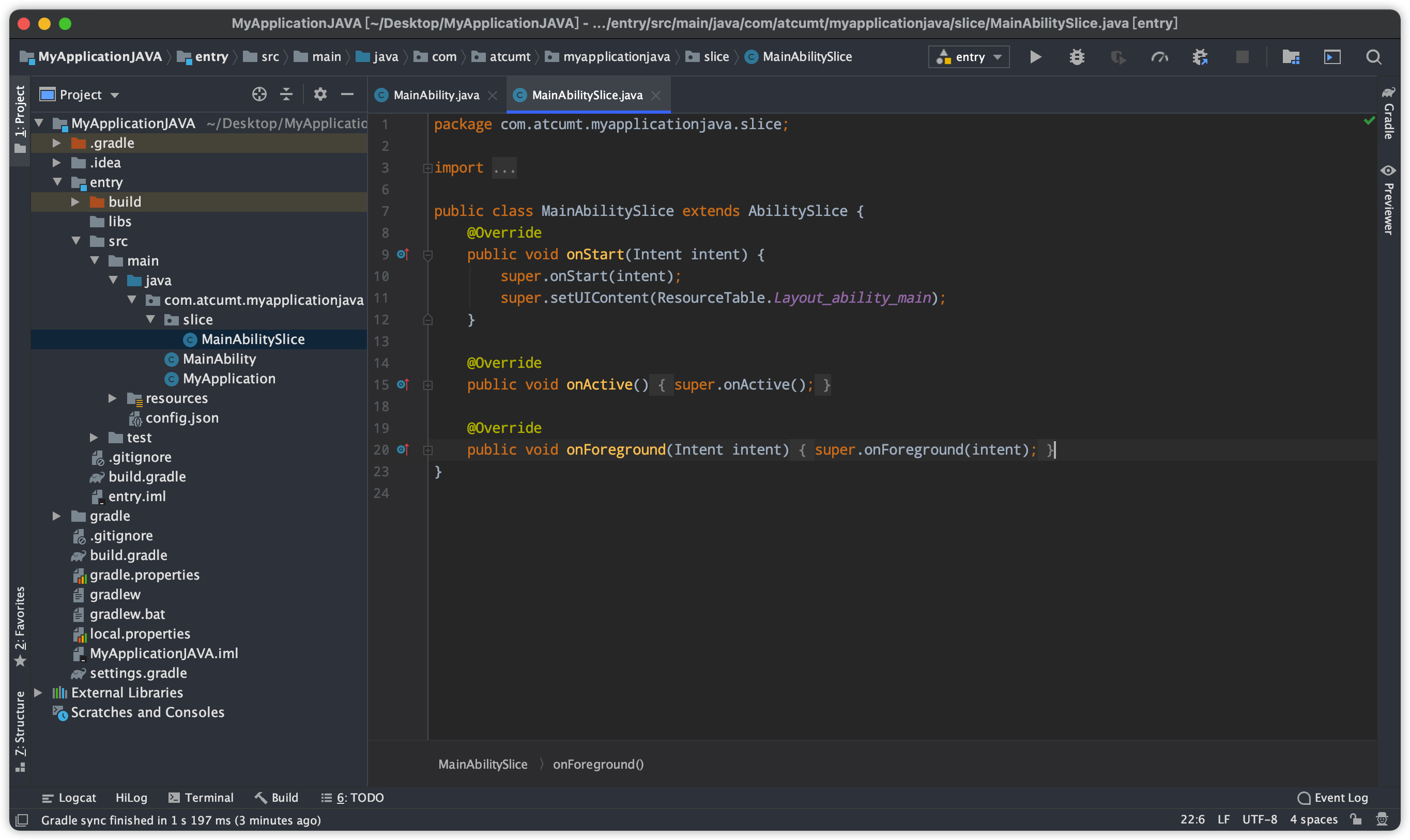Viewport: 1410px width, 840px height.
Task: Run the entry configuration with the play icon
Action: point(1035,57)
